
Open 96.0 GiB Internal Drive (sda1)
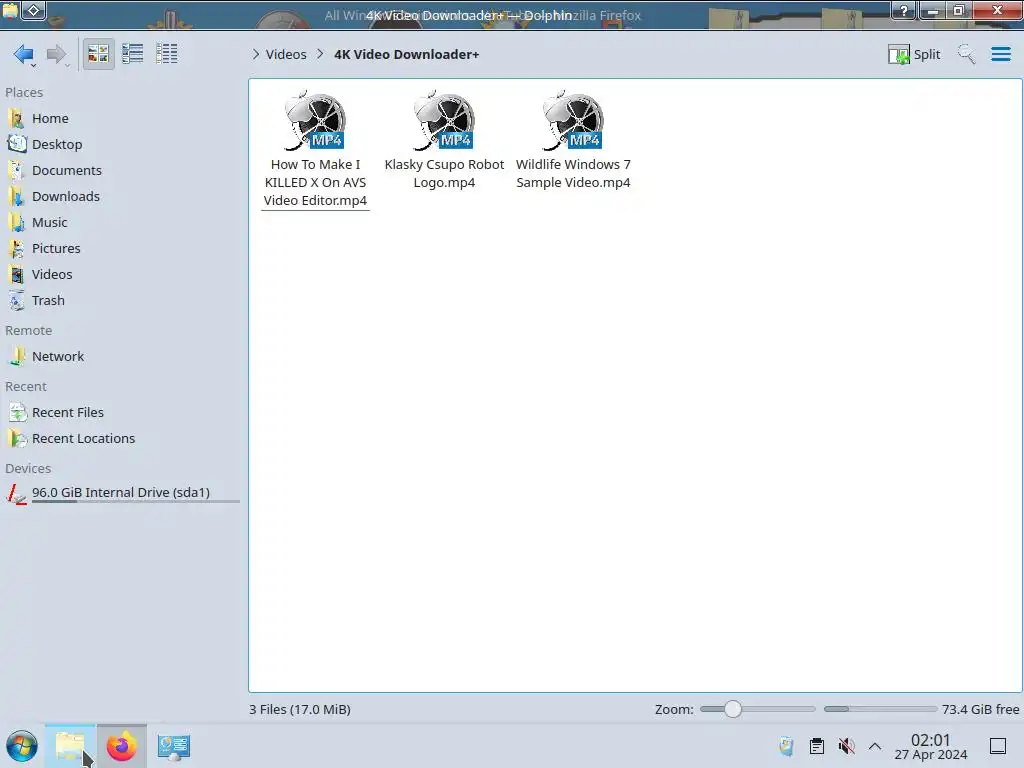click(x=123, y=494)
